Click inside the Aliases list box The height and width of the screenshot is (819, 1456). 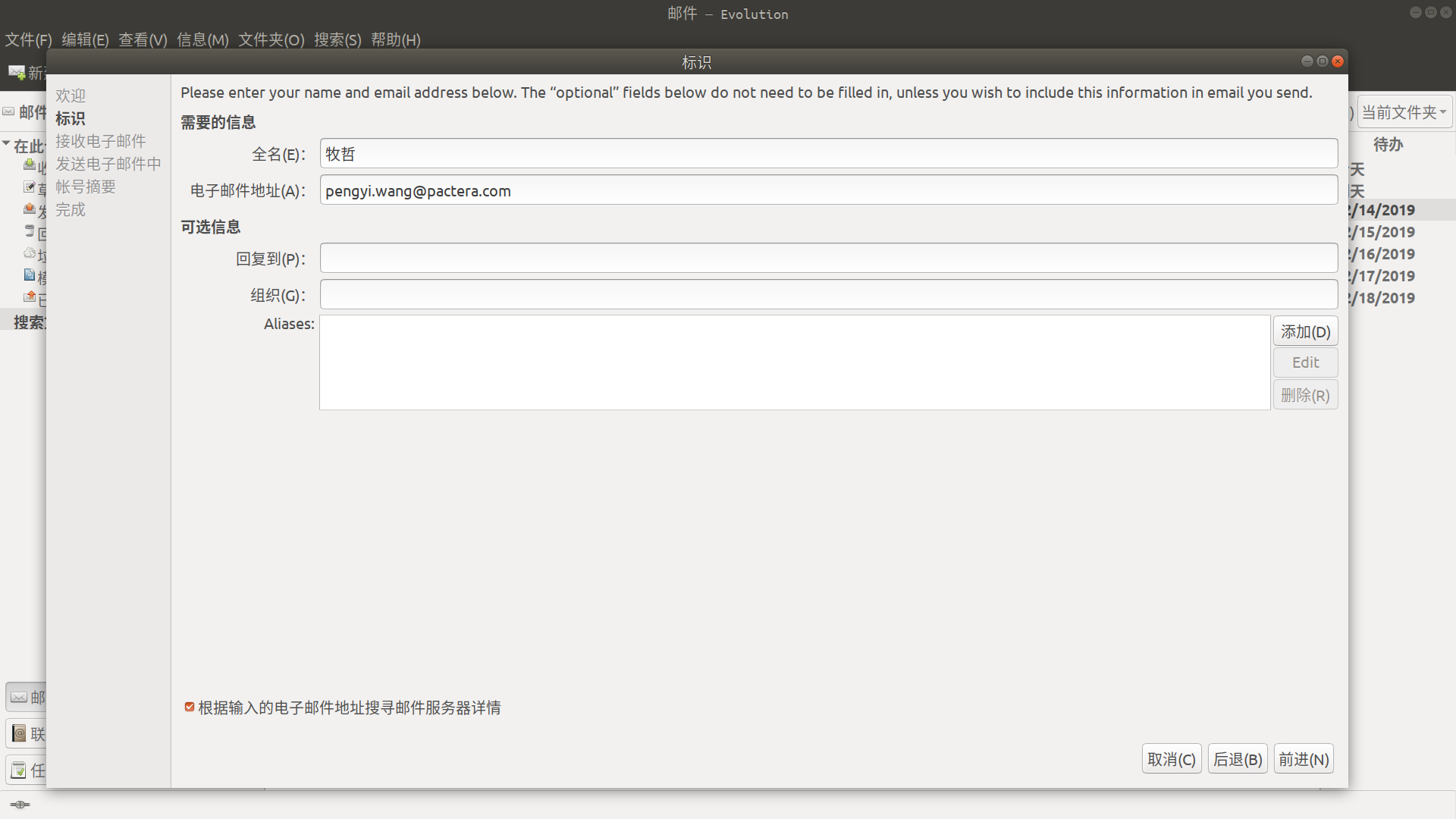click(x=795, y=362)
